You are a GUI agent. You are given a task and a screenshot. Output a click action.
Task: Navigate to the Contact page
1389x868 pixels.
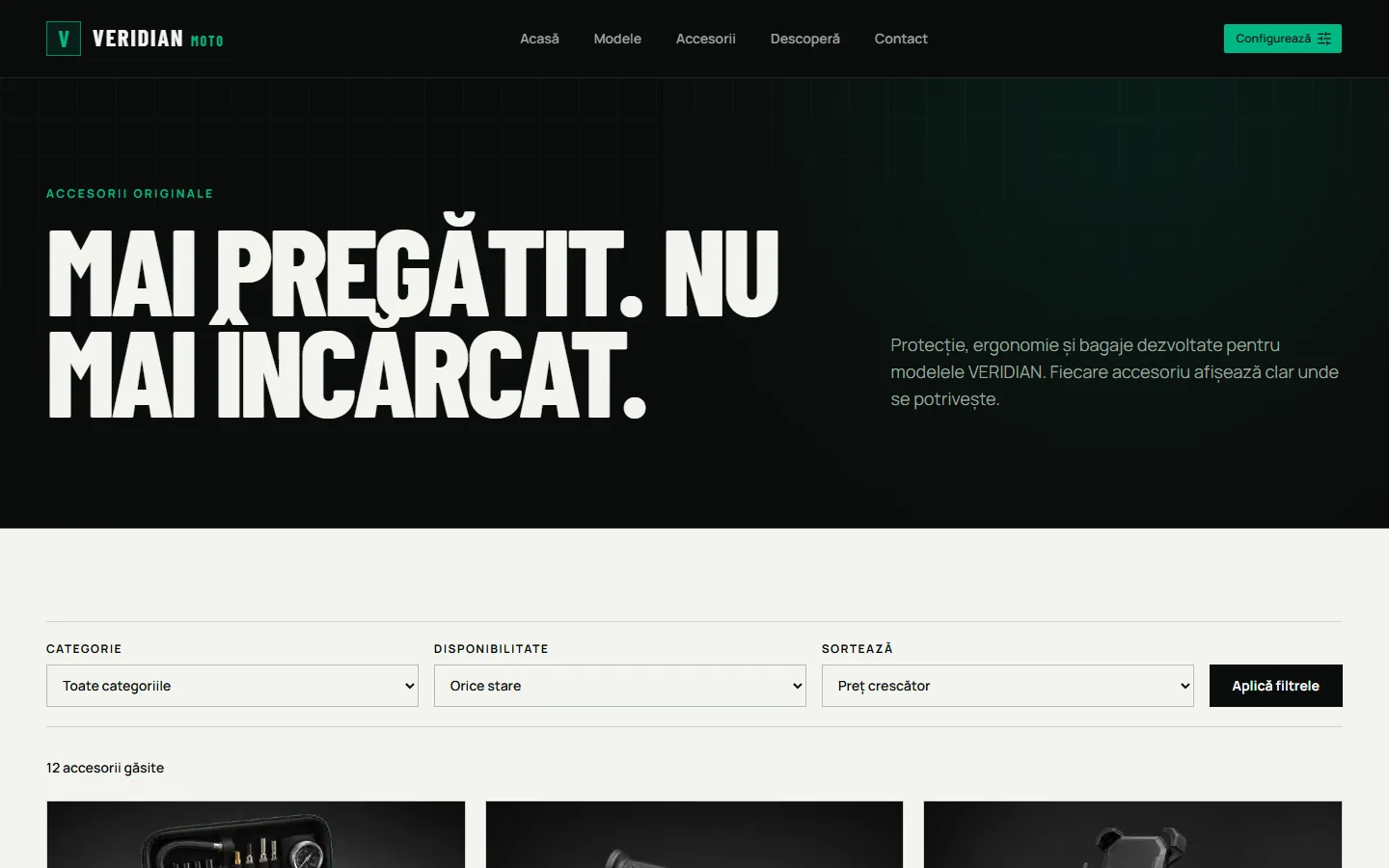pos(901,39)
